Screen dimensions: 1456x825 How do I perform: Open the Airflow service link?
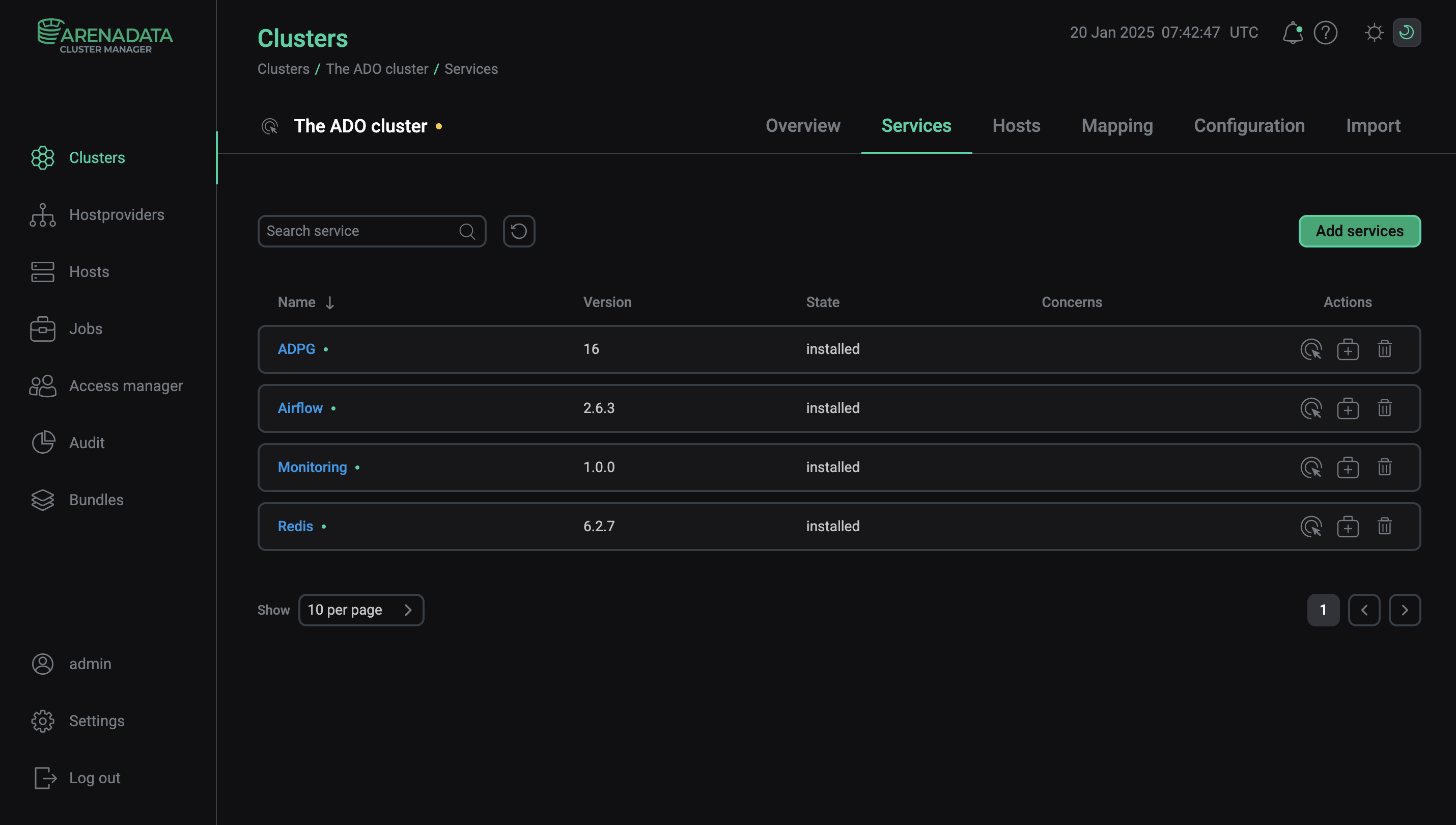coord(300,408)
